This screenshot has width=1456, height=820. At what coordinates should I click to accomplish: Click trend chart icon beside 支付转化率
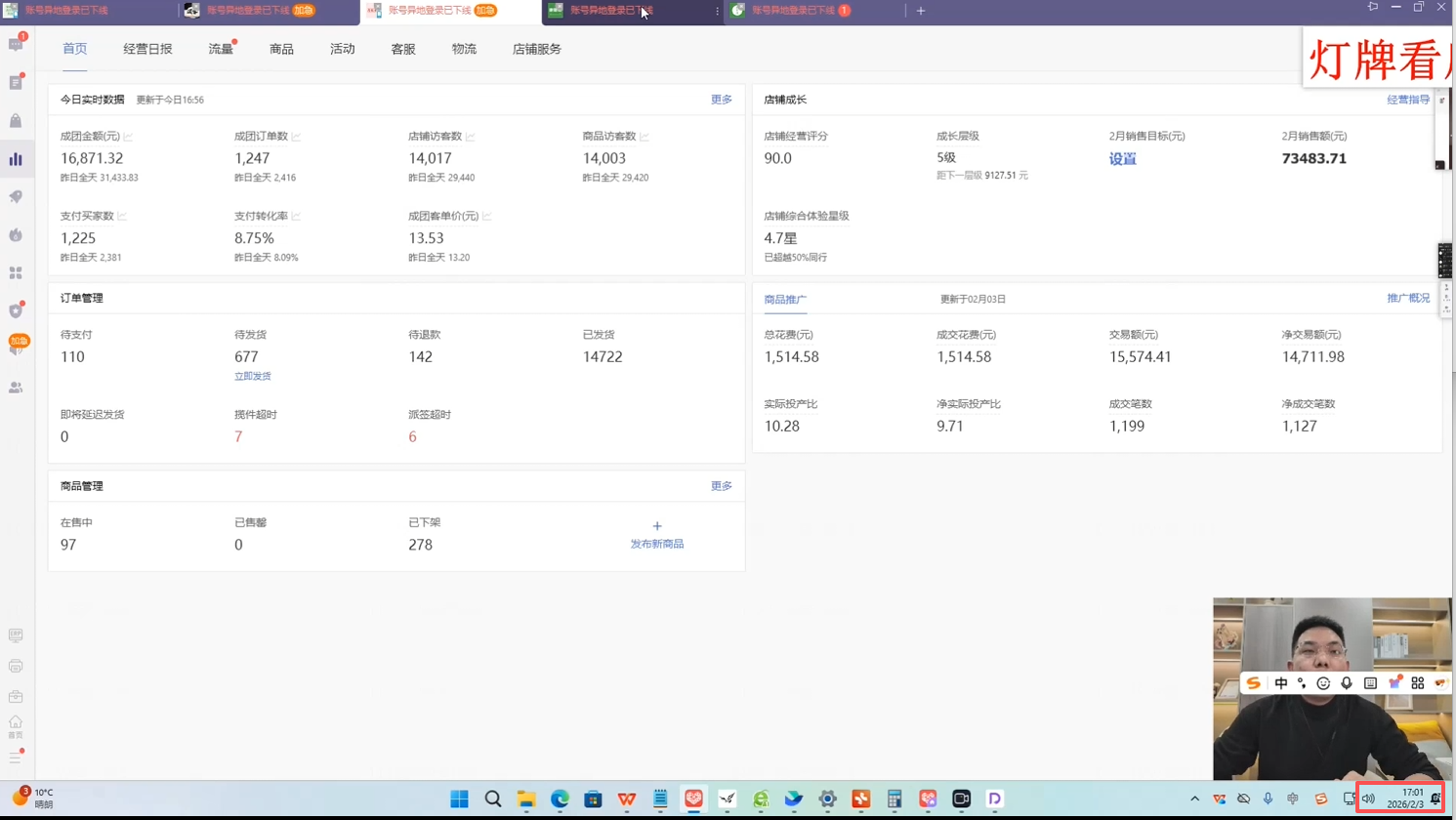pyautogui.click(x=296, y=217)
